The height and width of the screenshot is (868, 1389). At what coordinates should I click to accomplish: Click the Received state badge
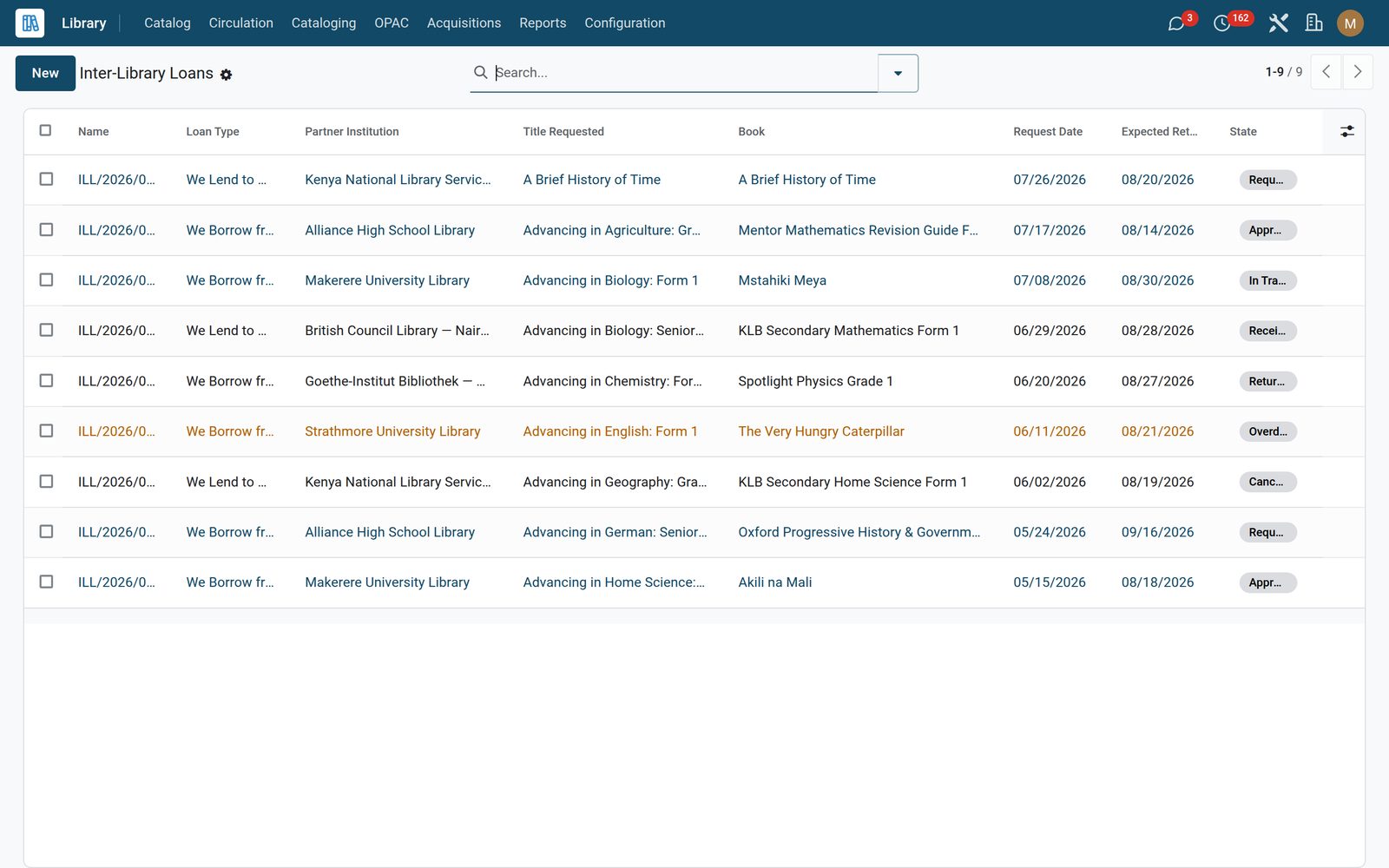point(1267,331)
